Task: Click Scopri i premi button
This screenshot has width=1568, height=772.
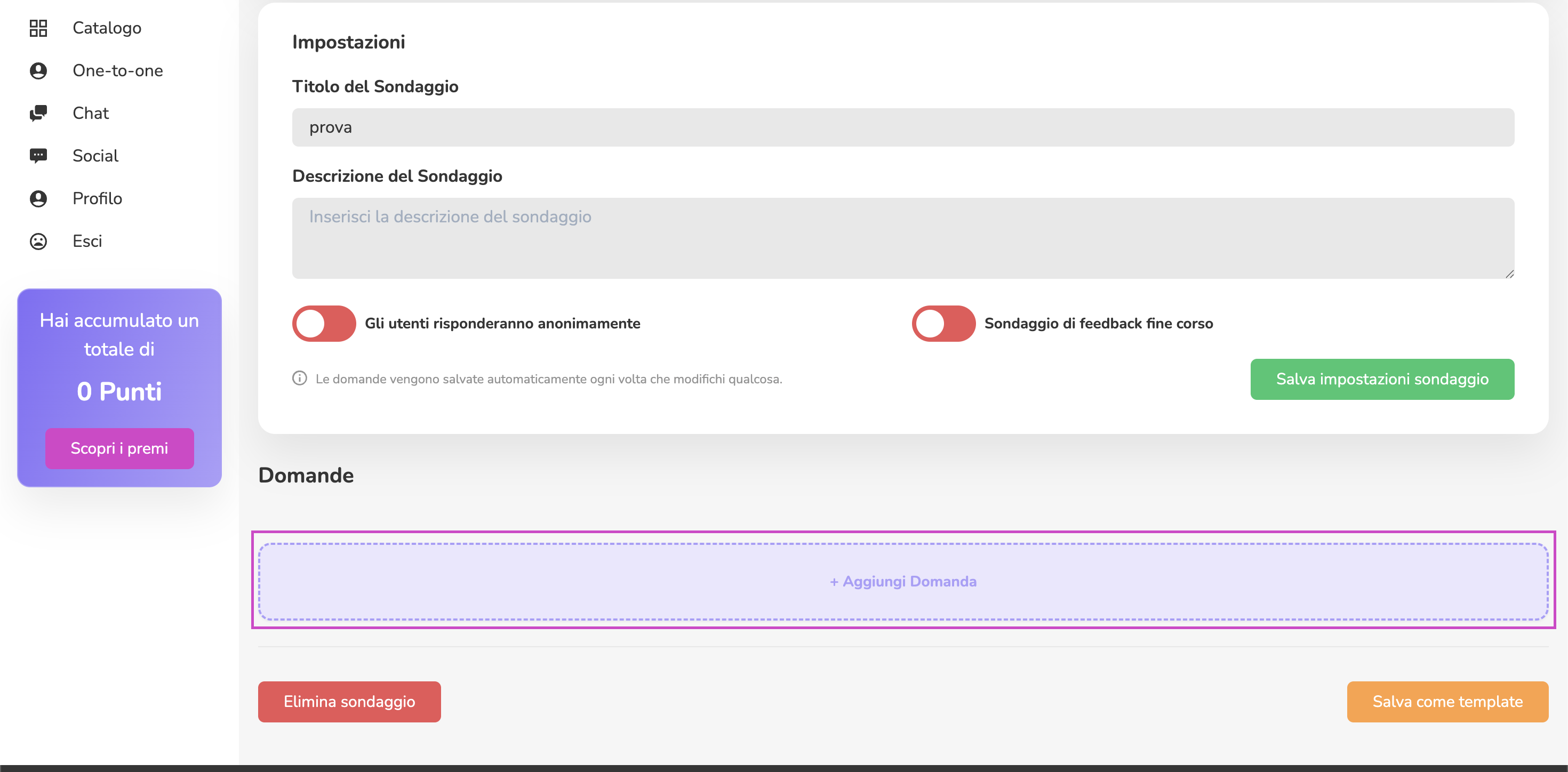Action: tap(119, 448)
